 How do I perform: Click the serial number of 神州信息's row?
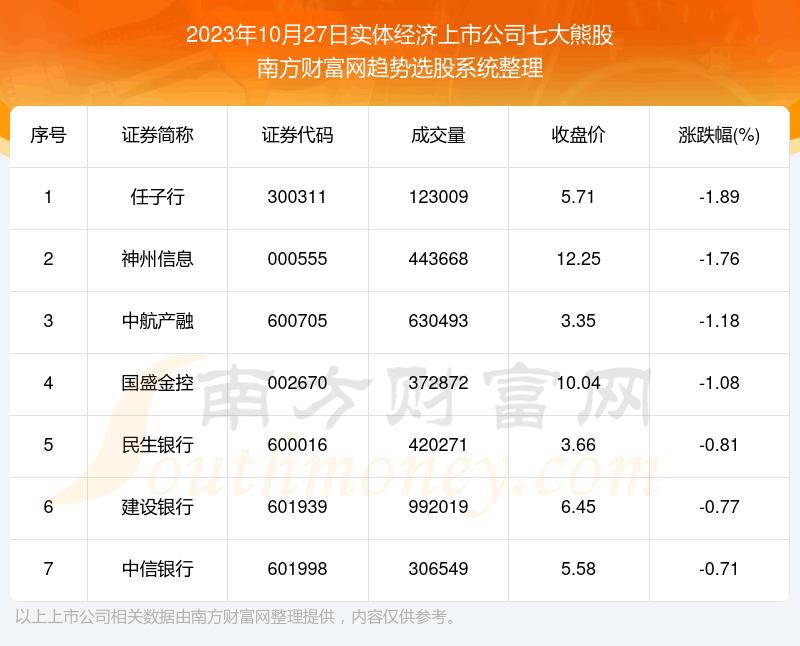click(48, 259)
